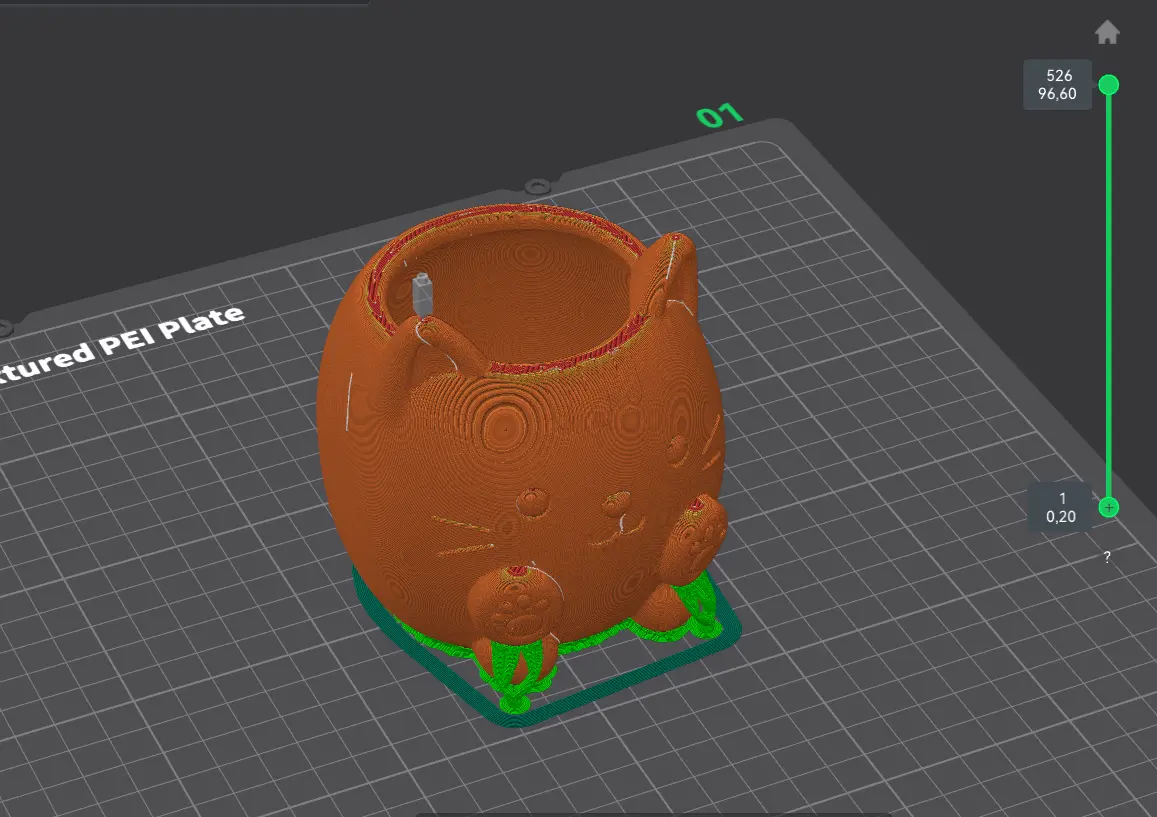Screen dimensions: 1157x817
Task: Click the home view icon
Action: point(1107,32)
